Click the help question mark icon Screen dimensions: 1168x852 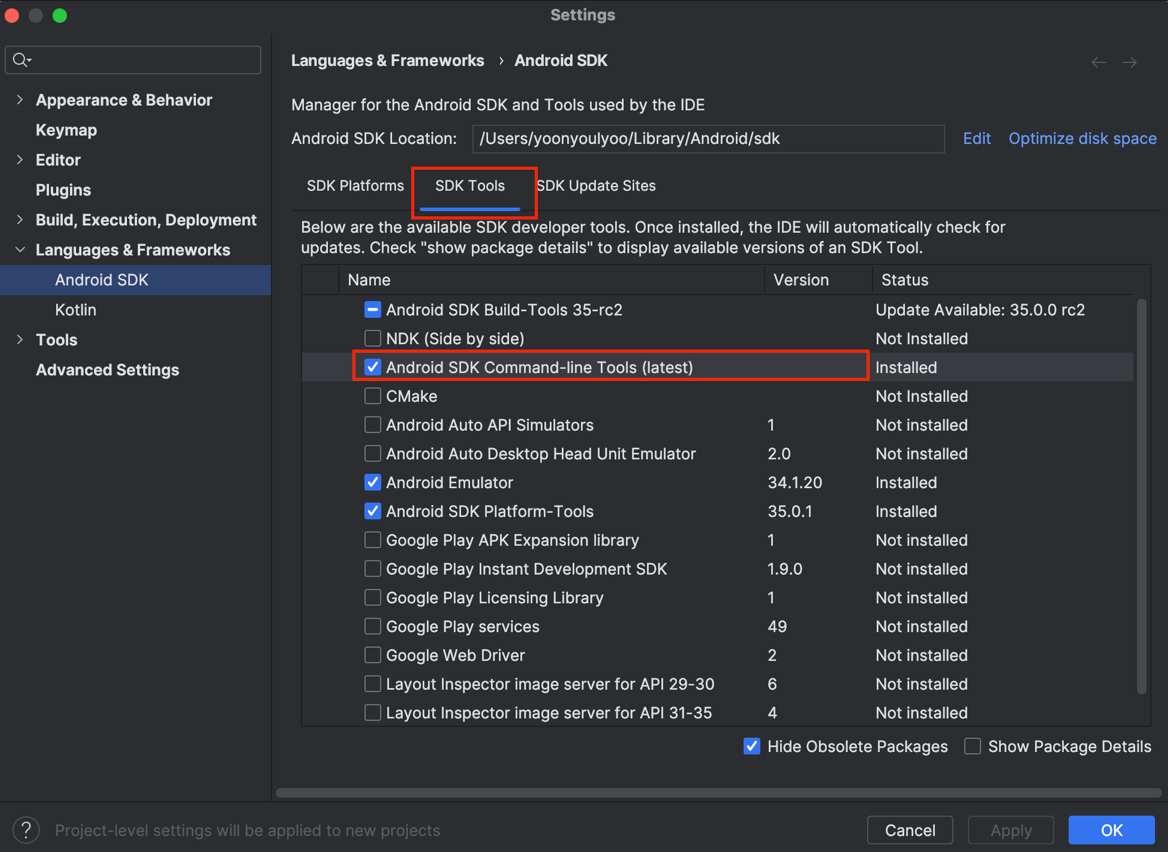click(x=26, y=829)
